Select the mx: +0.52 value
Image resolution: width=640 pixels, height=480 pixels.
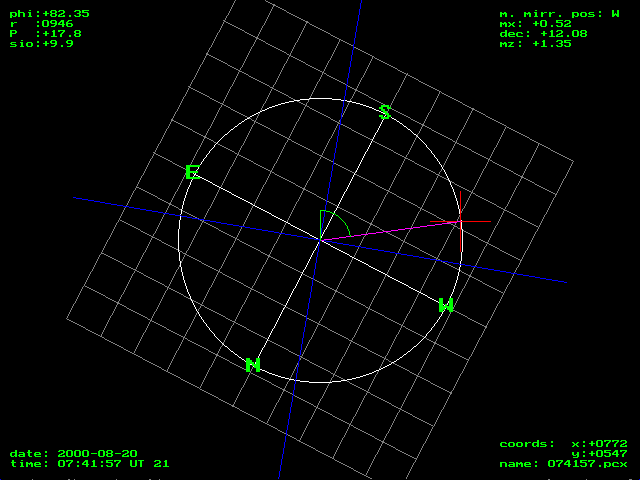pyautogui.click(x=536, y=24)
